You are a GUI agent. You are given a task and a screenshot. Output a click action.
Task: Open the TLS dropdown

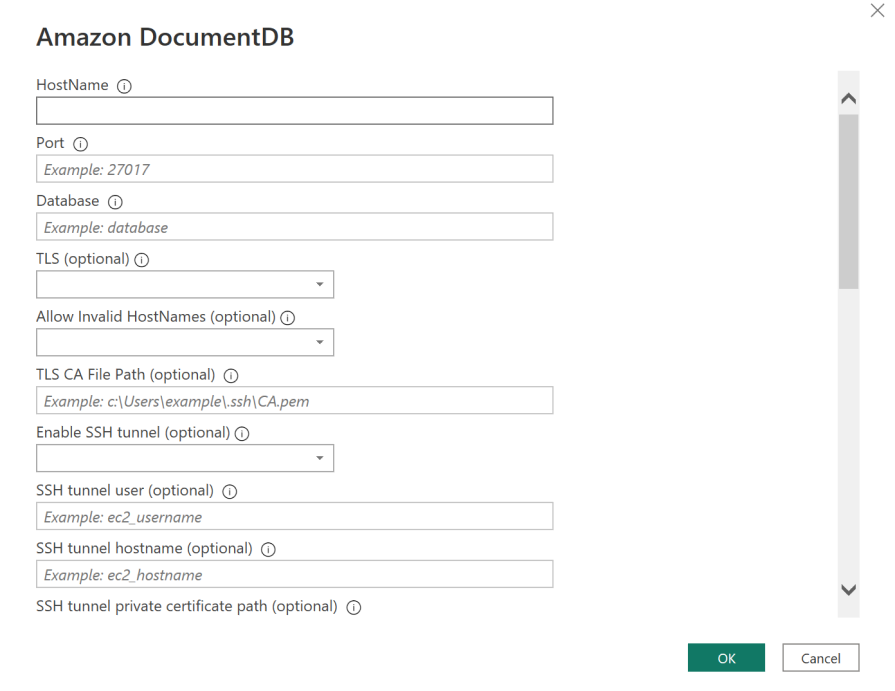point(322,284)
